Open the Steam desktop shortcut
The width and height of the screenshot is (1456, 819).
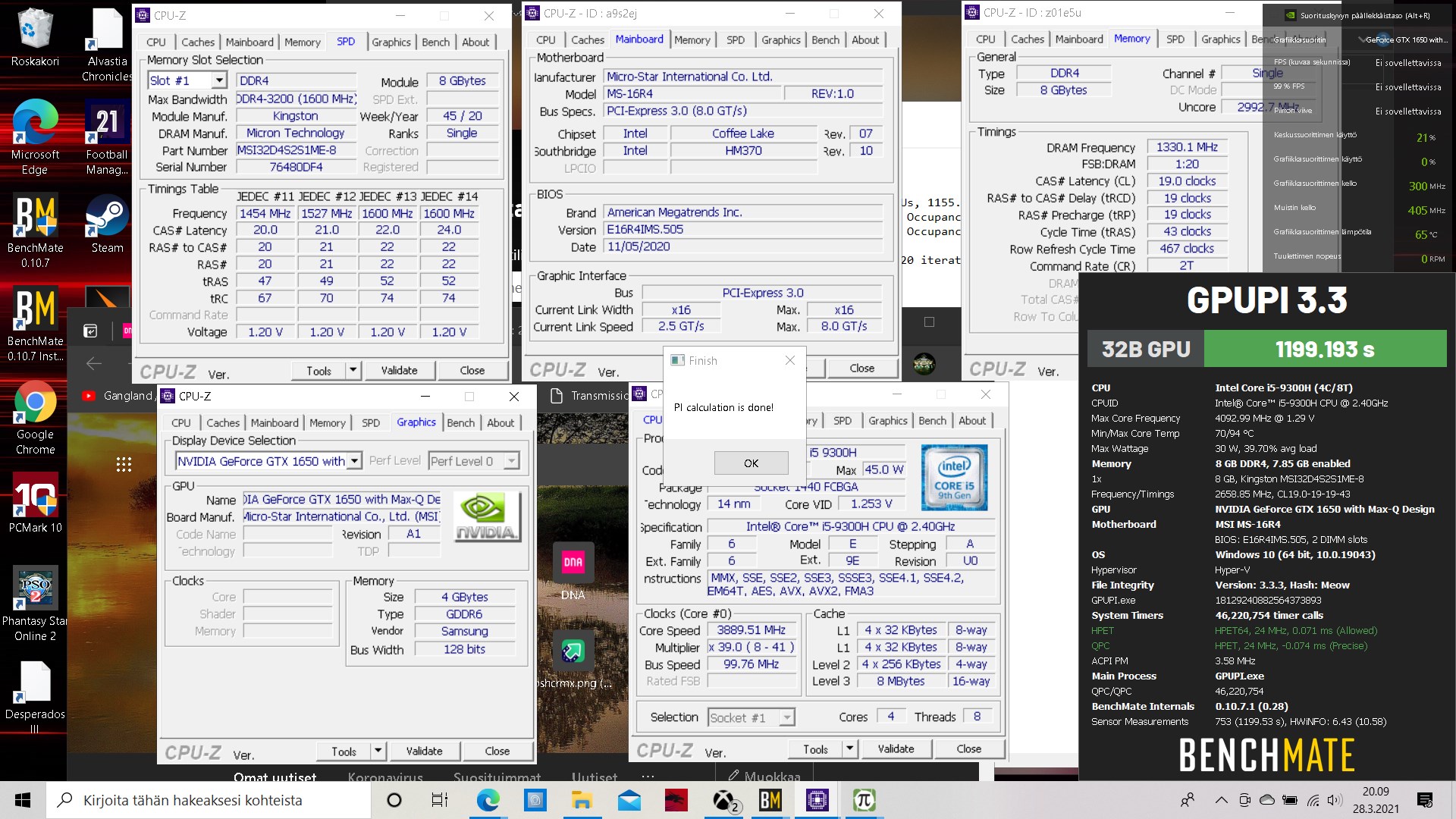pyautogui.click(x=107, y=224)
